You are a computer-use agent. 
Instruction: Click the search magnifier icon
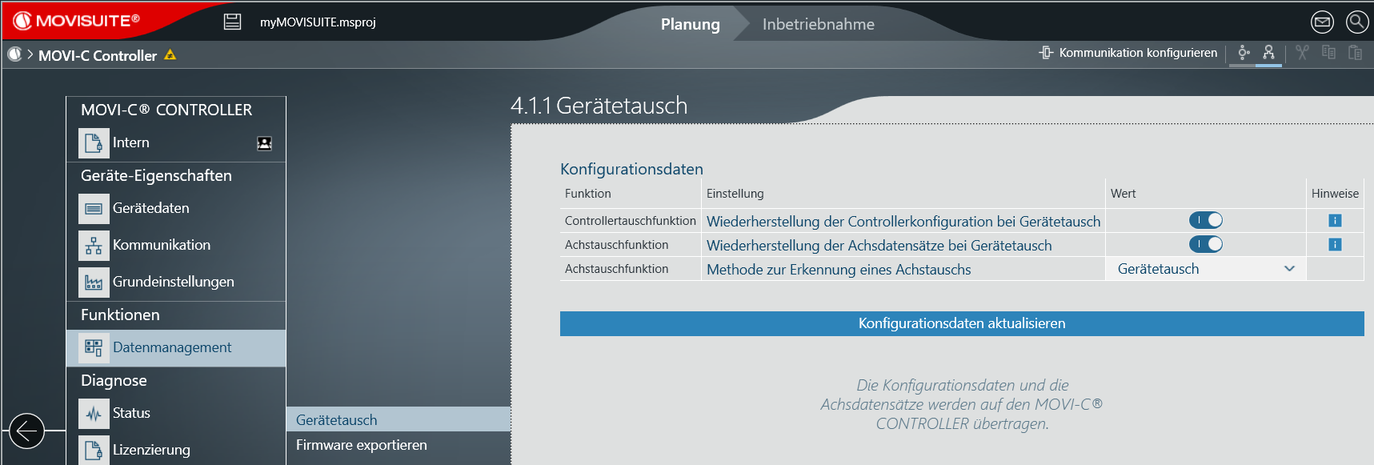1355,21
